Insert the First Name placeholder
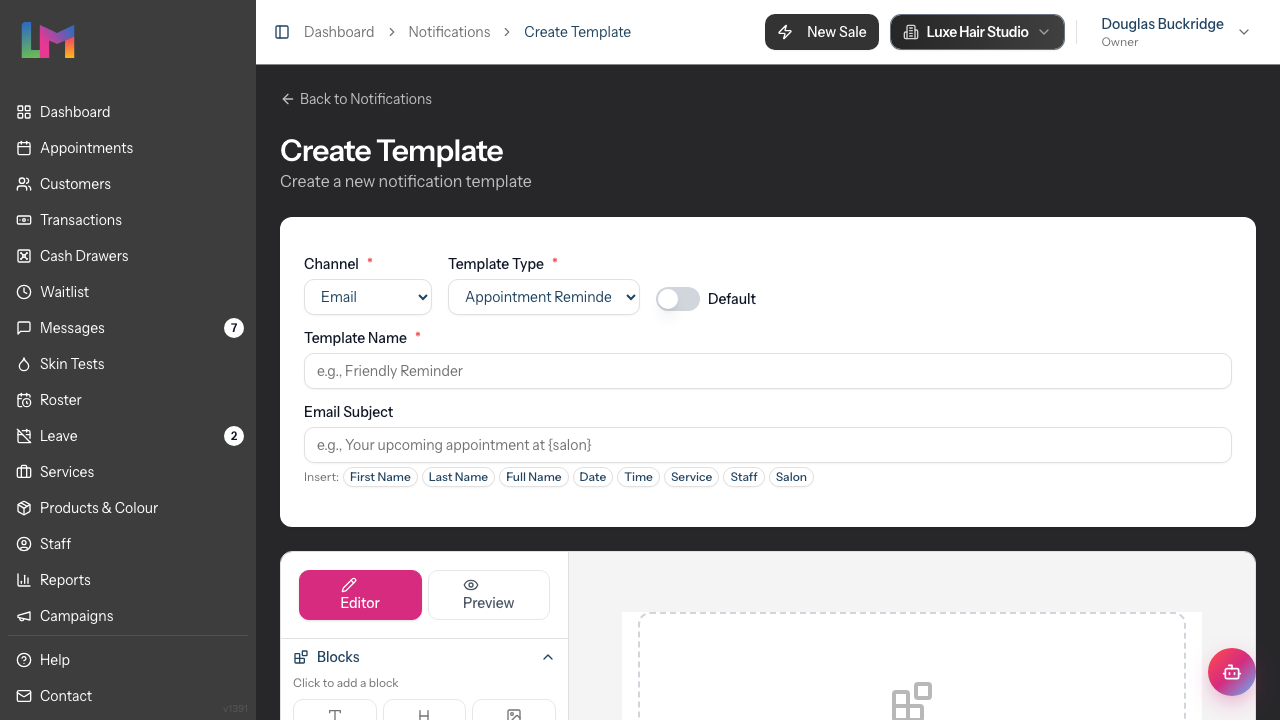The image size is (1280, 720). tap(380, 477)
